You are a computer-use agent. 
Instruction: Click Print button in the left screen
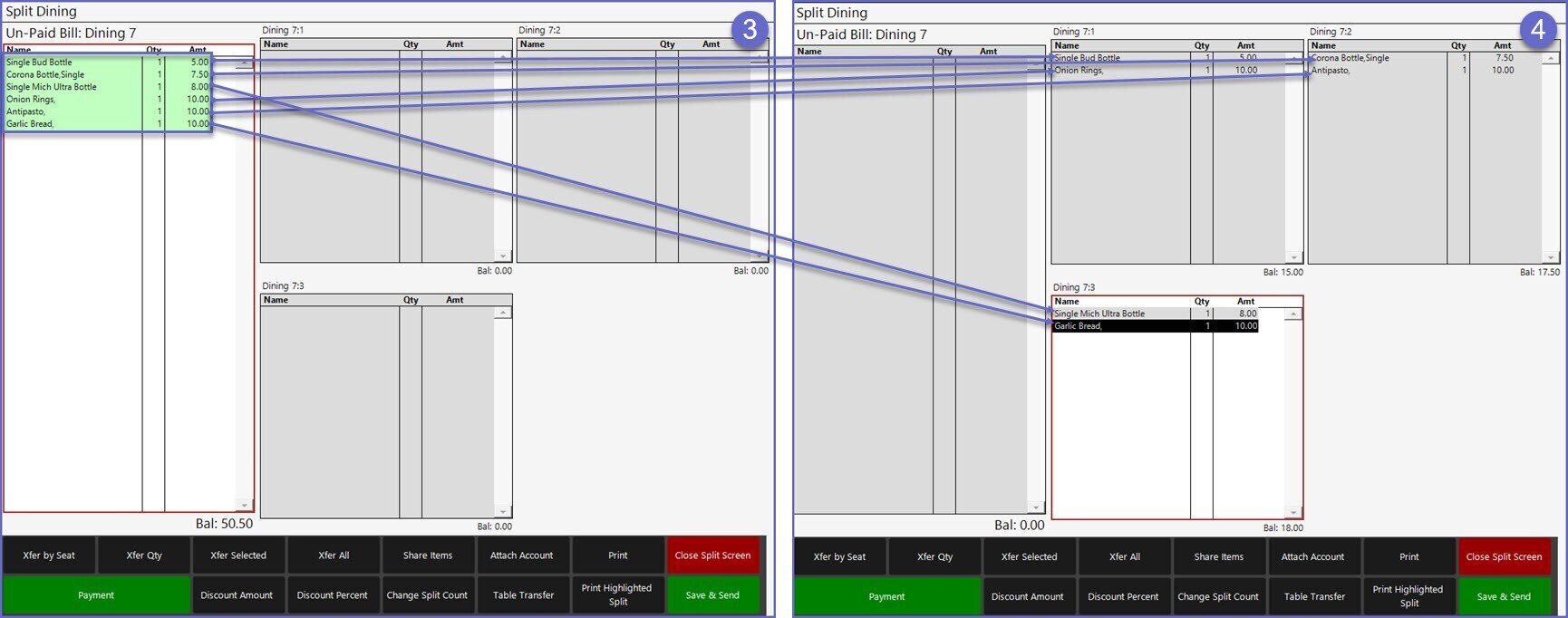(618, 555)
